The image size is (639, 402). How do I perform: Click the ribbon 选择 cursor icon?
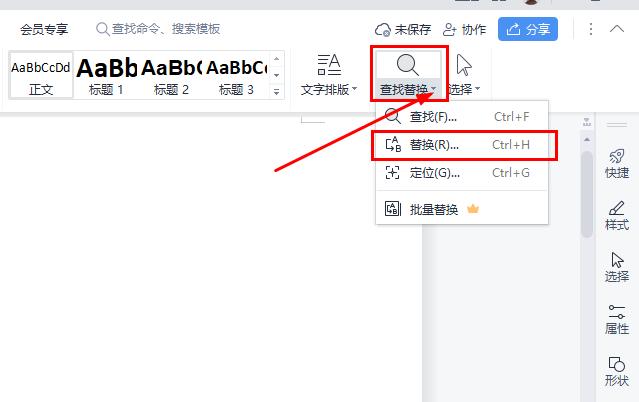coord(464,65)
